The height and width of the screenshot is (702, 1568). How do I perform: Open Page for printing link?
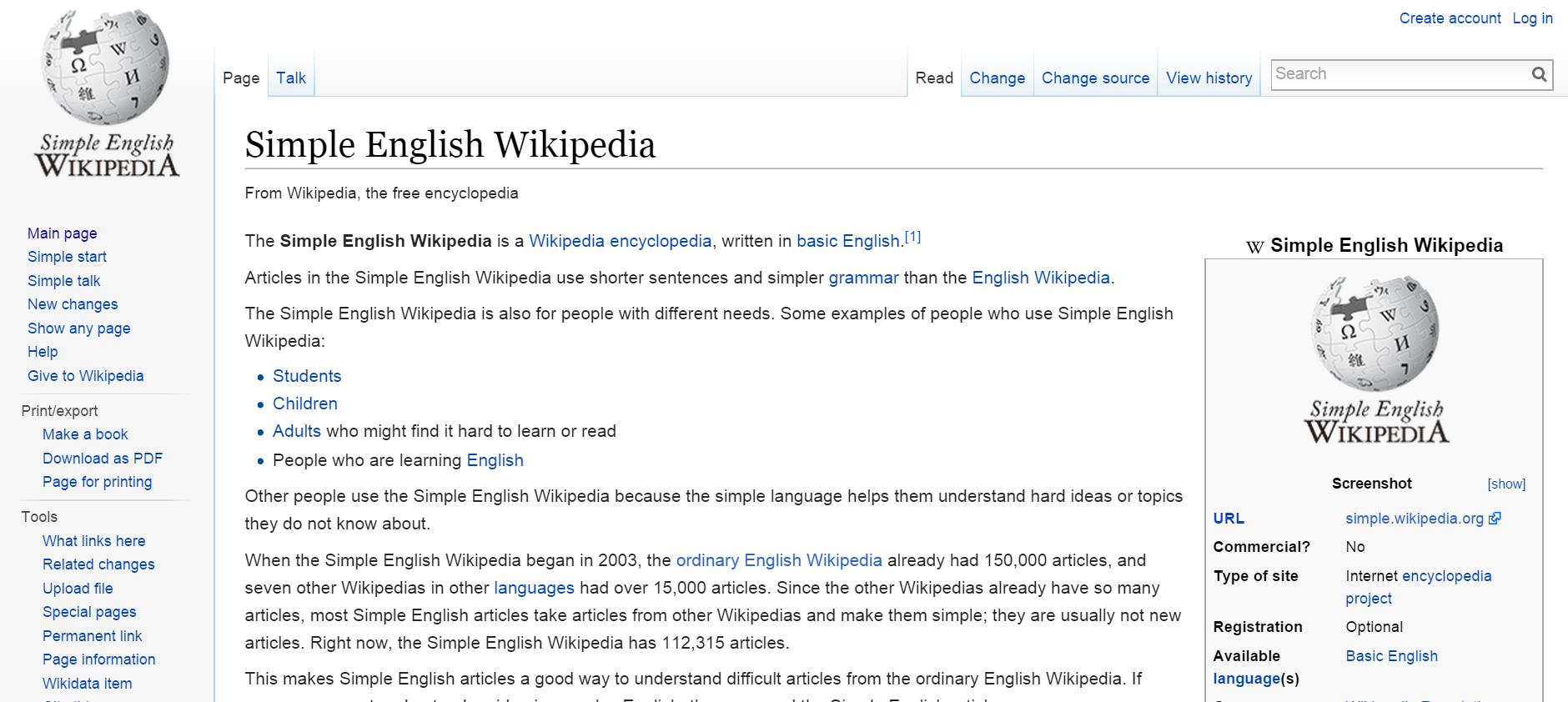[98, 482]
